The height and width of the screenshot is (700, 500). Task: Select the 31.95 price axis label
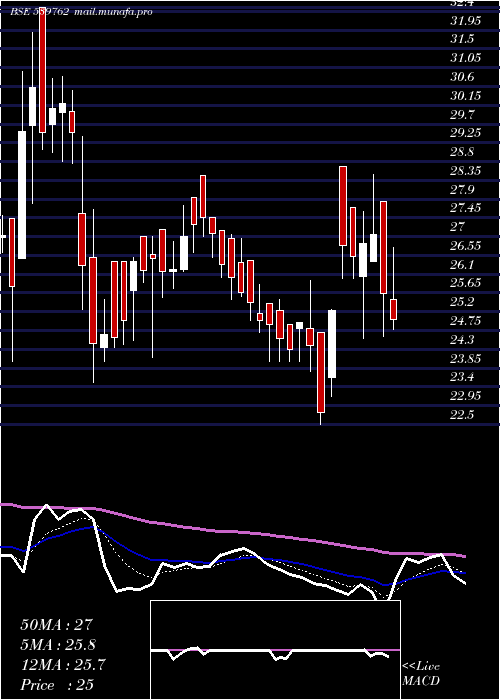465,21
